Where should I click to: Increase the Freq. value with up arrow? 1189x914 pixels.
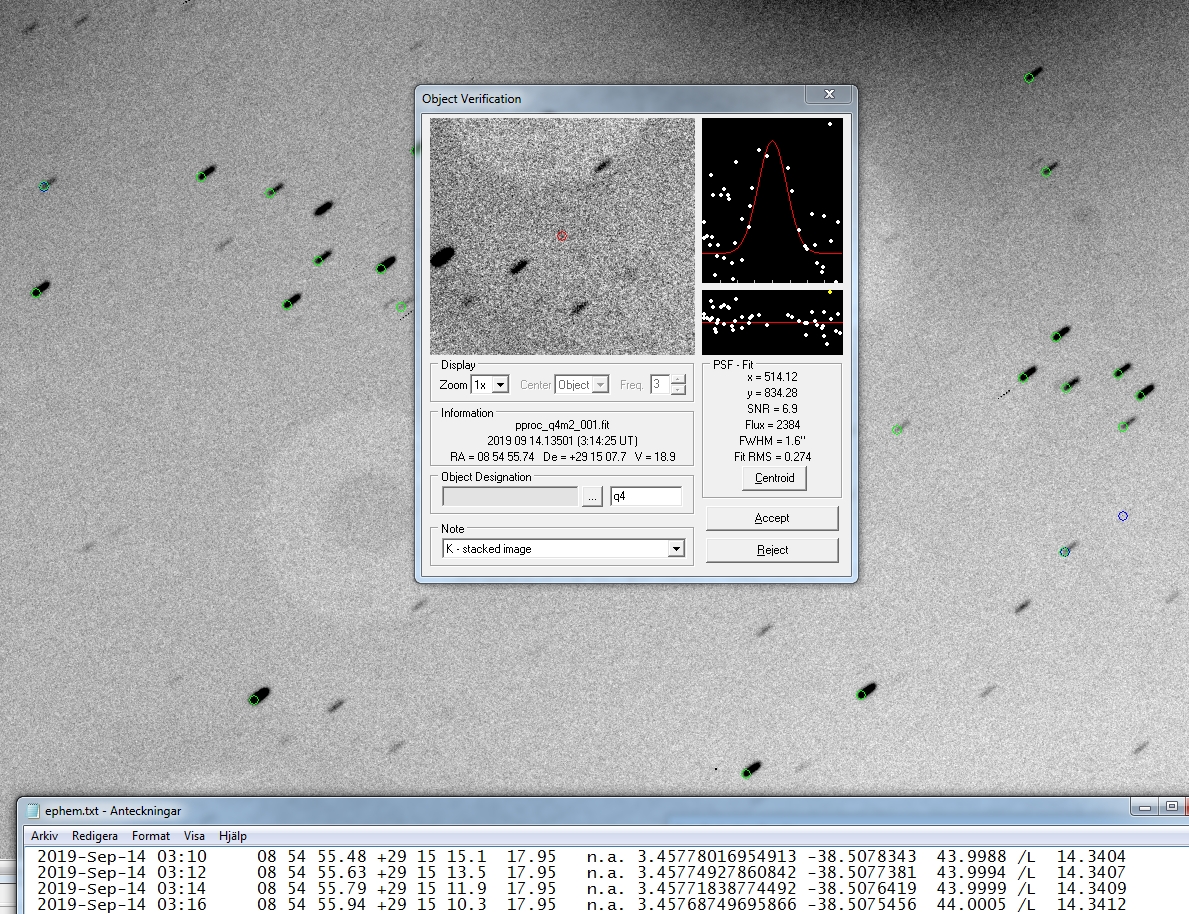tap(679, 379)
